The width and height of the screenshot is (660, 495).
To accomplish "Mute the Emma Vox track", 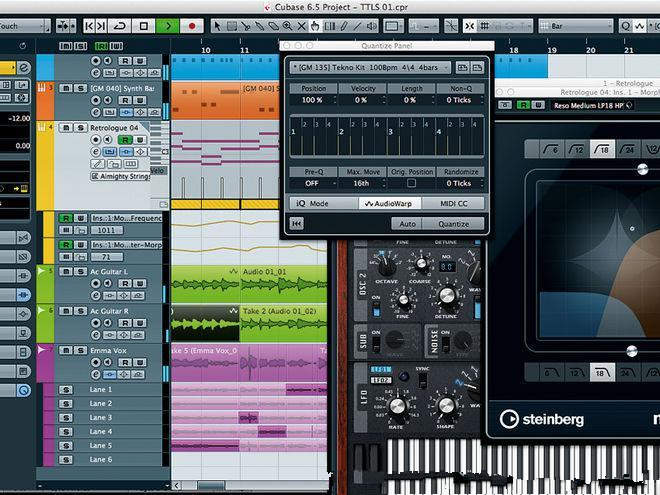I will (66, 350).
